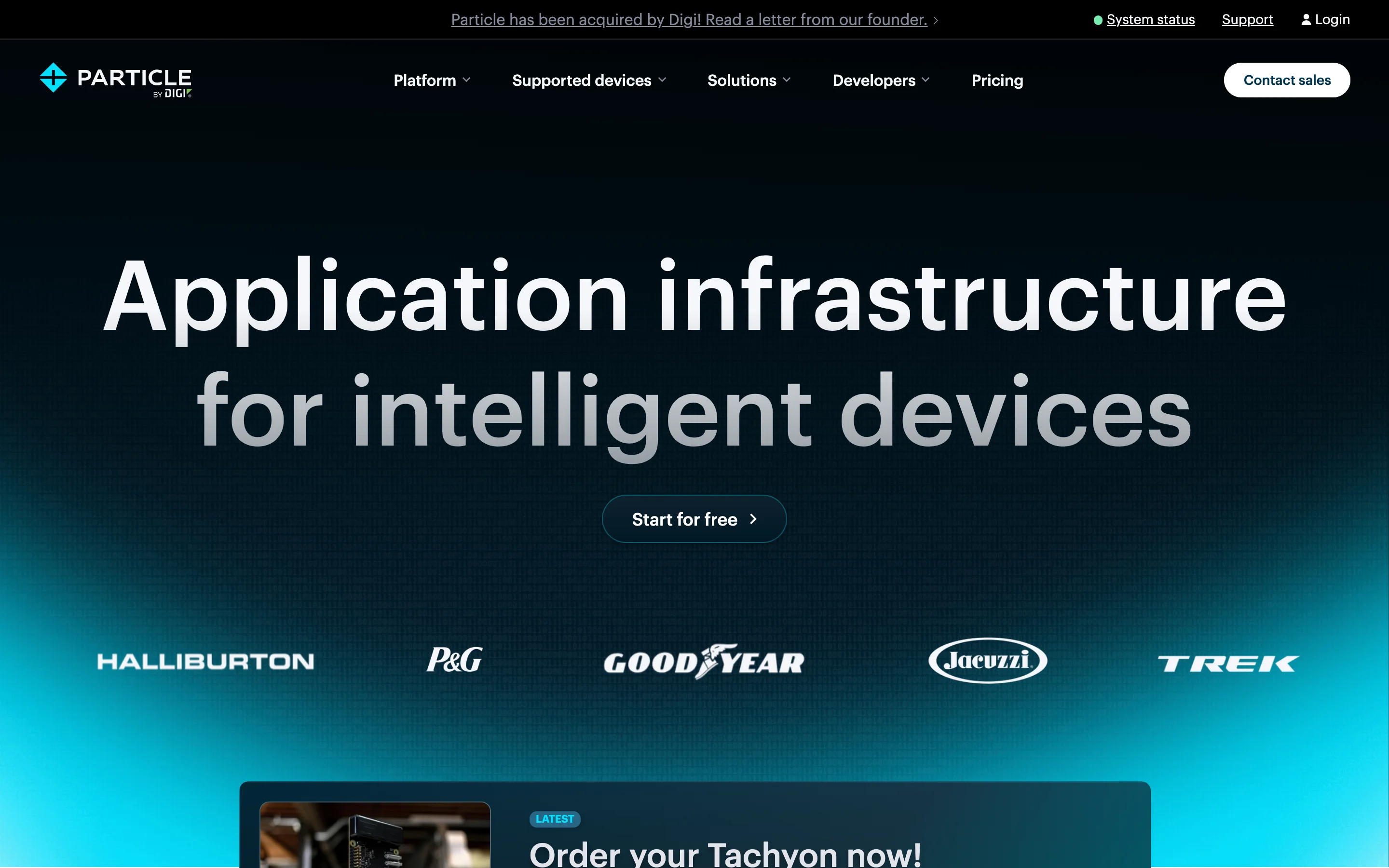Open the Solutions dropdown chevron
Viewport: 1389px width, 868px height.
pos(787,80)
